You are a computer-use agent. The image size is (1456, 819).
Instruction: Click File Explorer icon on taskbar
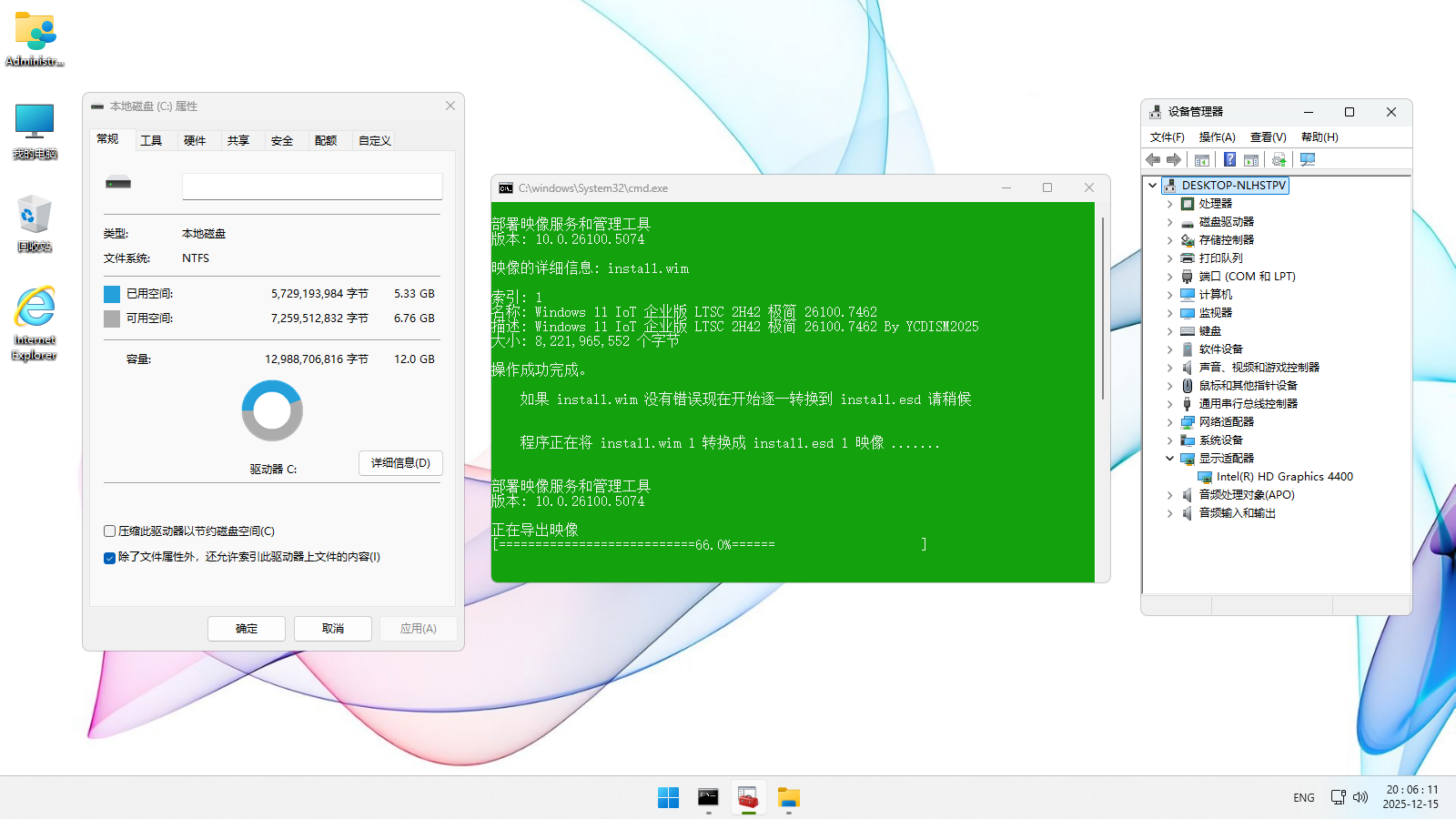click(788, 798)
